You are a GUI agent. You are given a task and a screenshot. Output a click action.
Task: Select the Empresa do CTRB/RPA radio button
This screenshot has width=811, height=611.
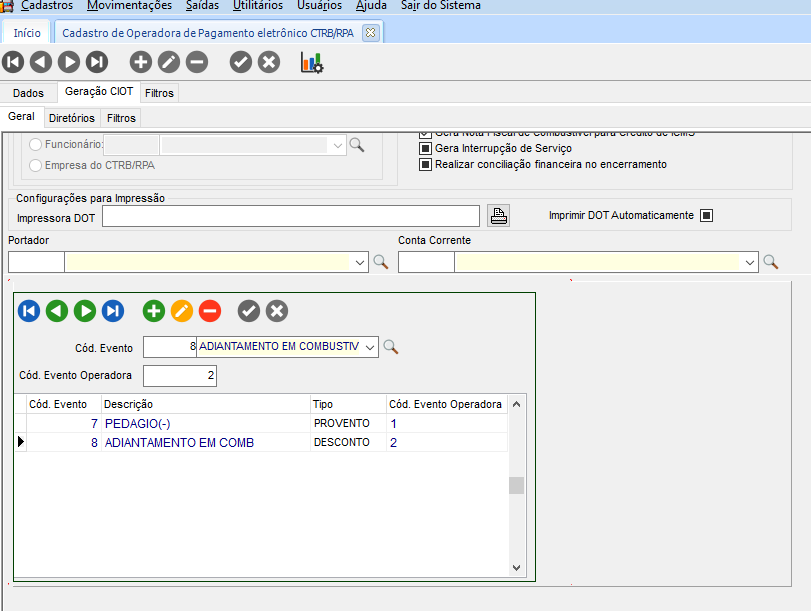35,166
